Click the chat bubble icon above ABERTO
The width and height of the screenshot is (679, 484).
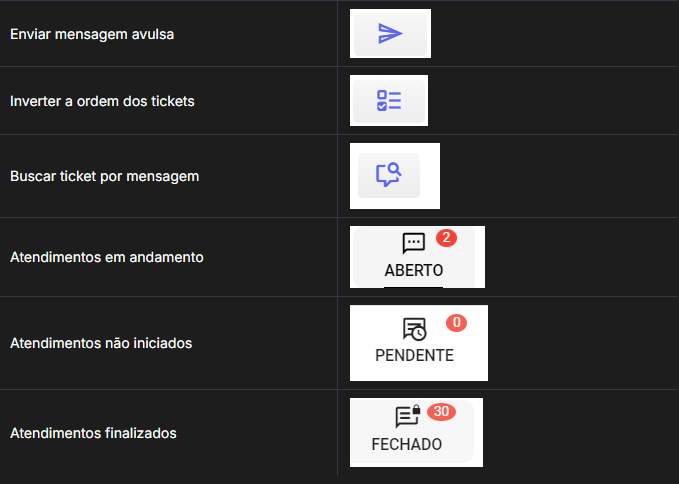point(413,243)
